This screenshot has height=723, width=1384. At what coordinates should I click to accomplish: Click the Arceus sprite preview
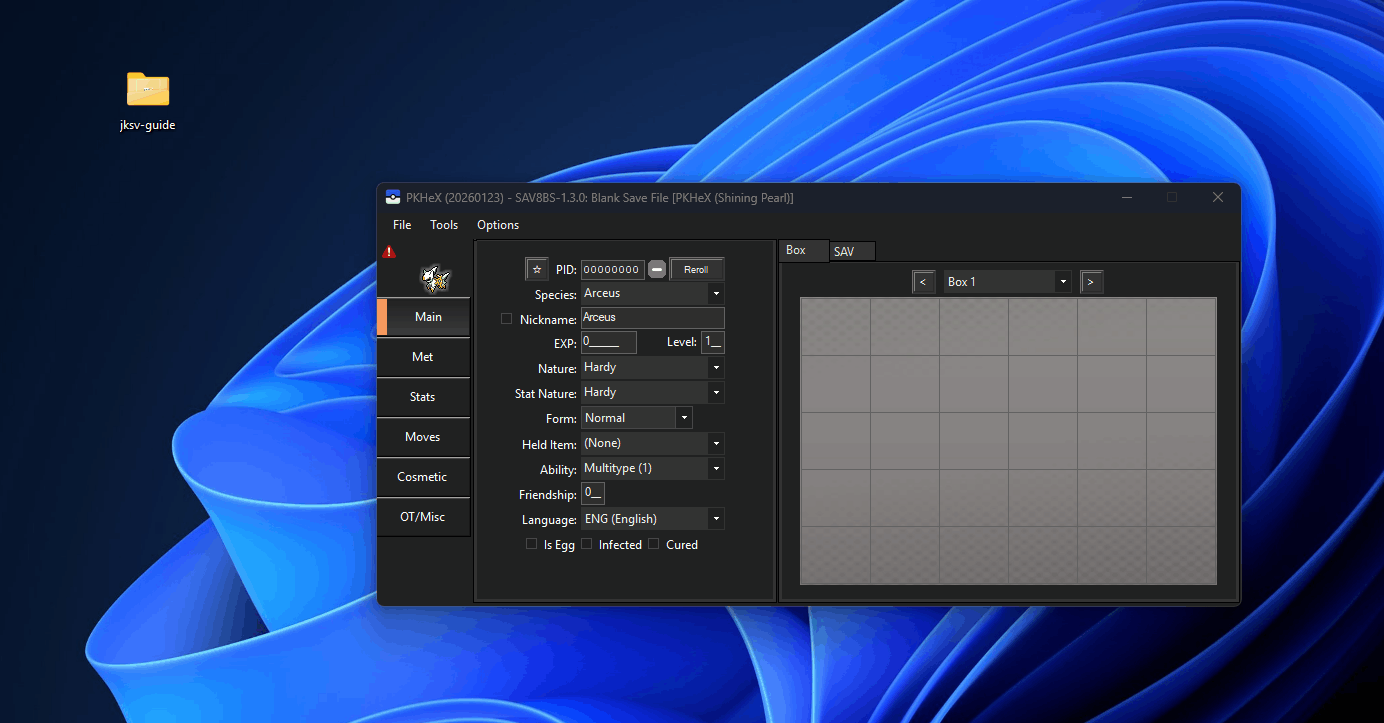pos(434,277)
